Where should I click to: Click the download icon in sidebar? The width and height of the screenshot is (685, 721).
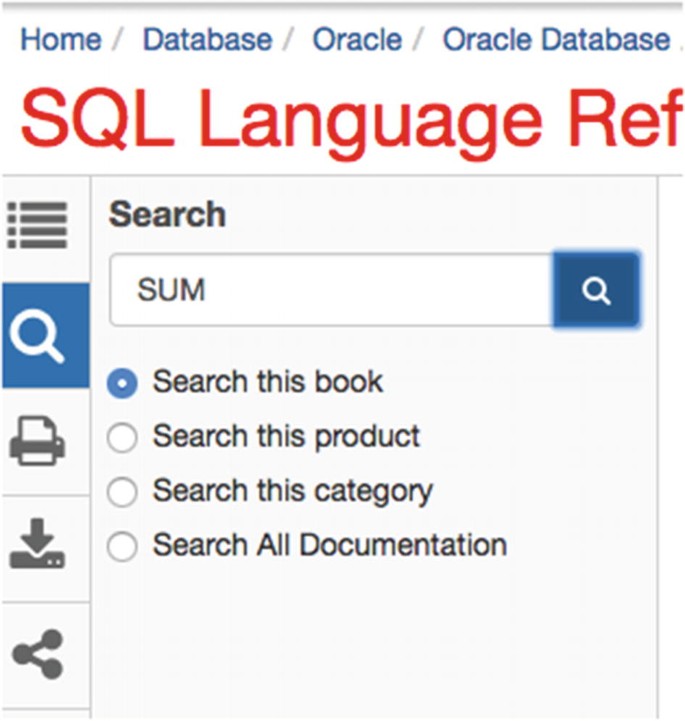coord(38,547)
